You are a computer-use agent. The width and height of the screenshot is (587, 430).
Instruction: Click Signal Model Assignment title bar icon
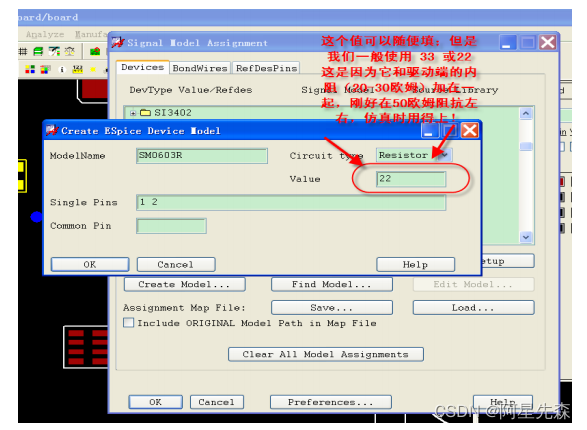[118, 42]
